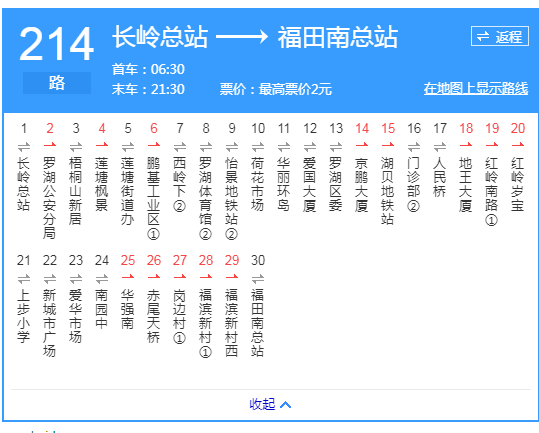The width and height of the screenshot is (539, 433).
Task: Collapse the stop list with 收起
Action: pyautogui.click(x=270, y=404)
